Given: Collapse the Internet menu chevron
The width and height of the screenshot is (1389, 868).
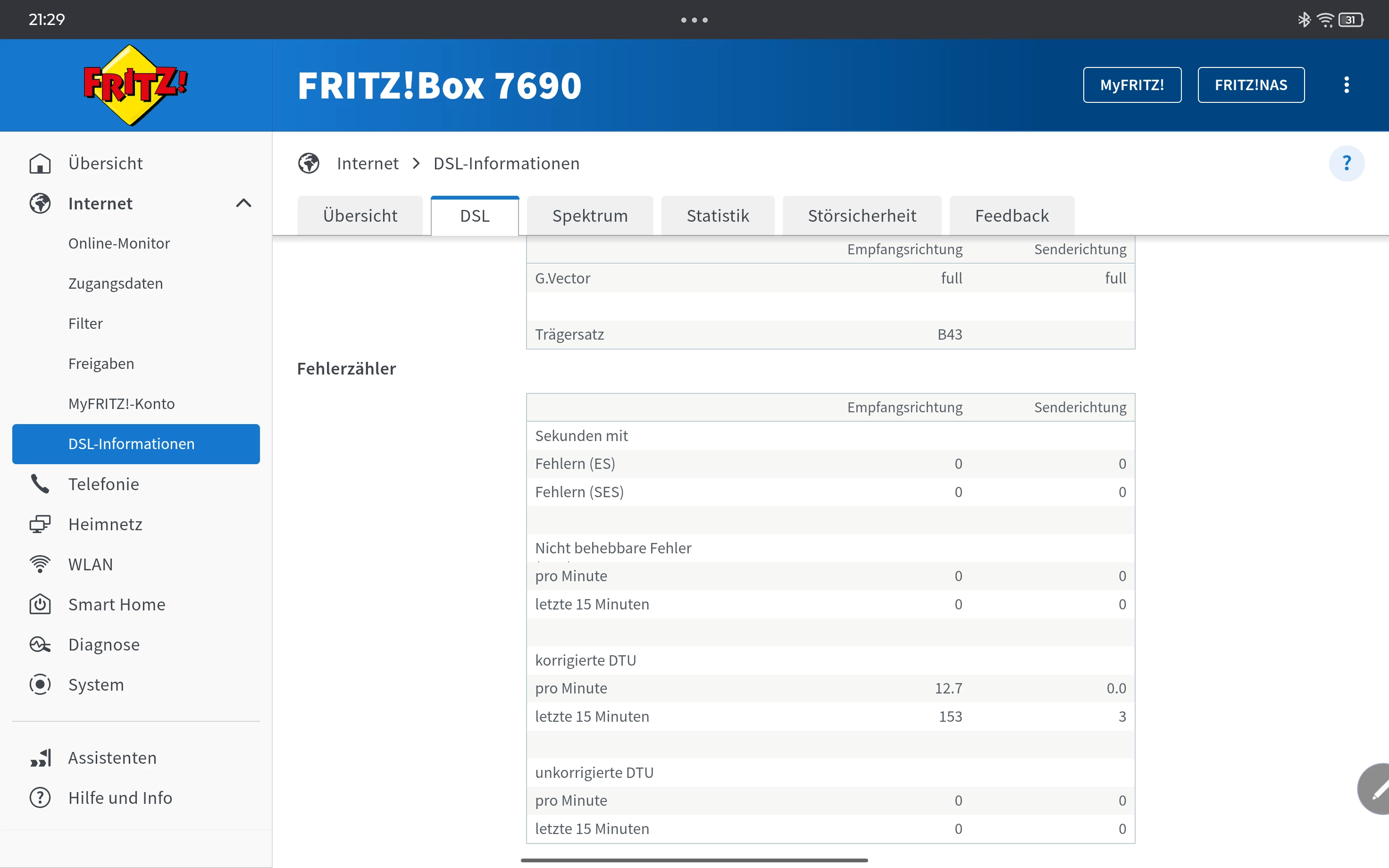Looking at the screenshot, I should (243, 203).
